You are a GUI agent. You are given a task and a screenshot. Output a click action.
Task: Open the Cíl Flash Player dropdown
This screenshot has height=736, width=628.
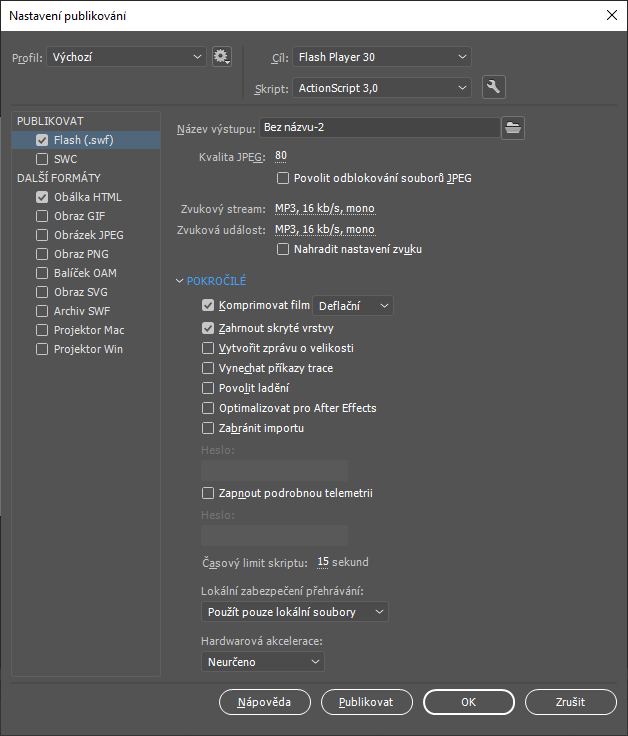(x=382, y=57)
